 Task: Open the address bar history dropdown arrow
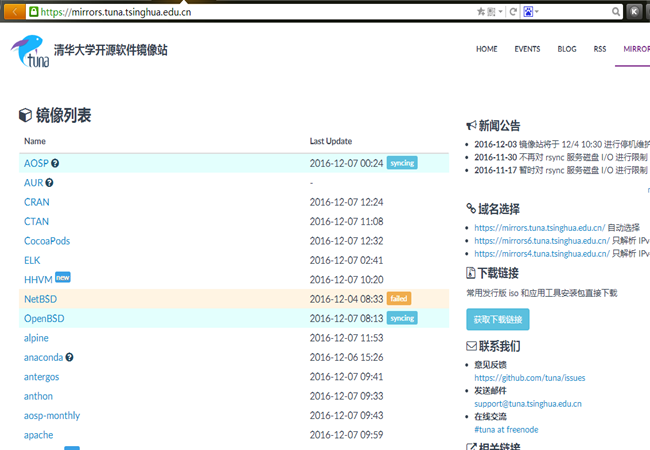tap(500, 12)
